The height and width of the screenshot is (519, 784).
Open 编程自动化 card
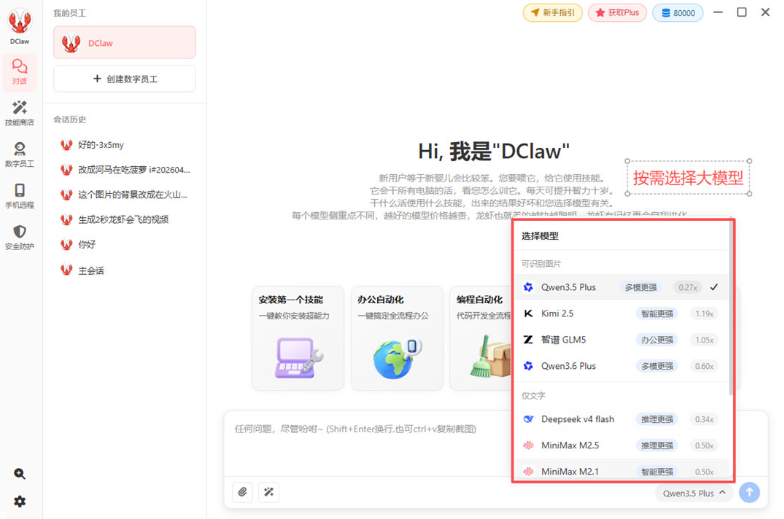click(x=481, y=338)
